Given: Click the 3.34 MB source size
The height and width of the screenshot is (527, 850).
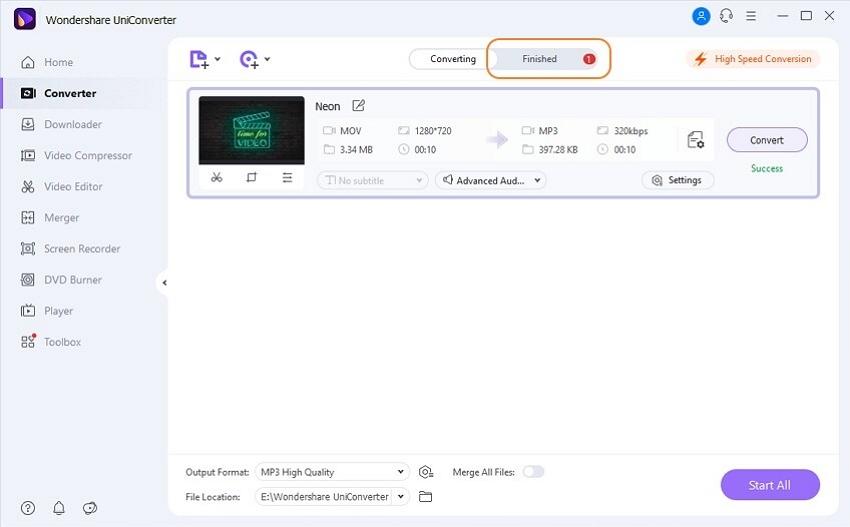Looking at the screenshot, I should click(x=356, y=150).
